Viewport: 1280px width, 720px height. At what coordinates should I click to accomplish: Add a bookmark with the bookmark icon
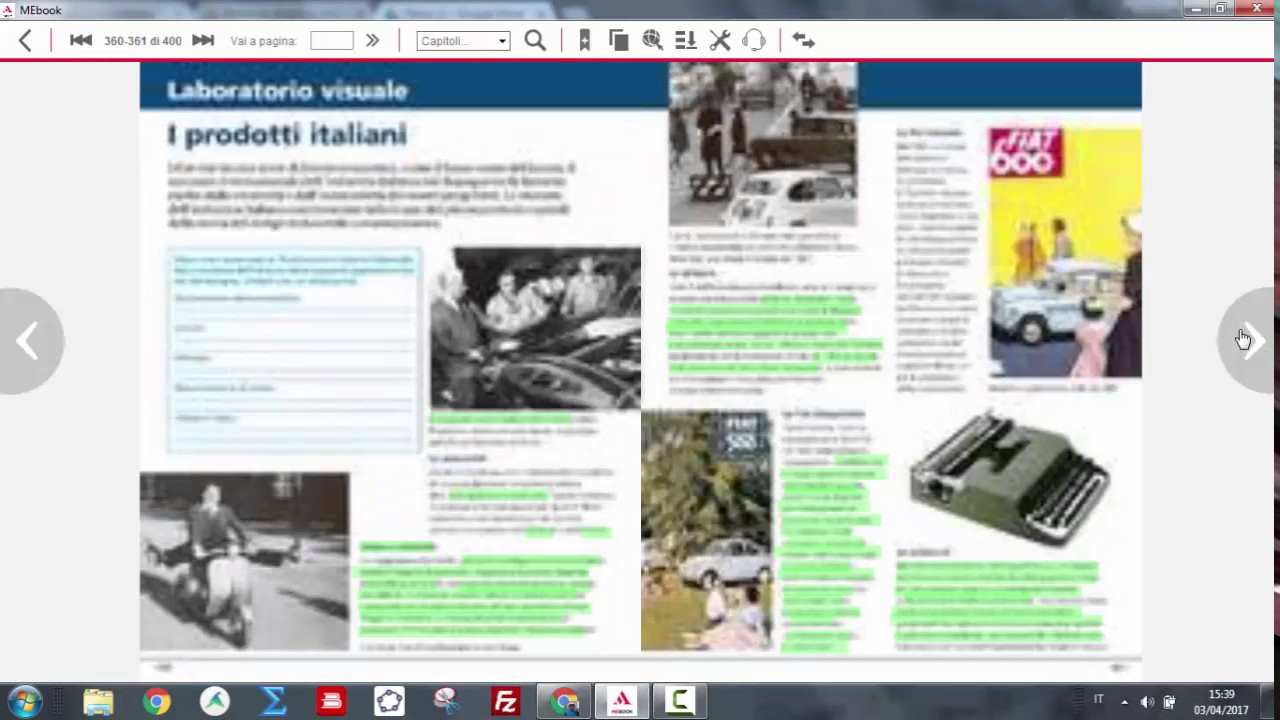[585, 41]
